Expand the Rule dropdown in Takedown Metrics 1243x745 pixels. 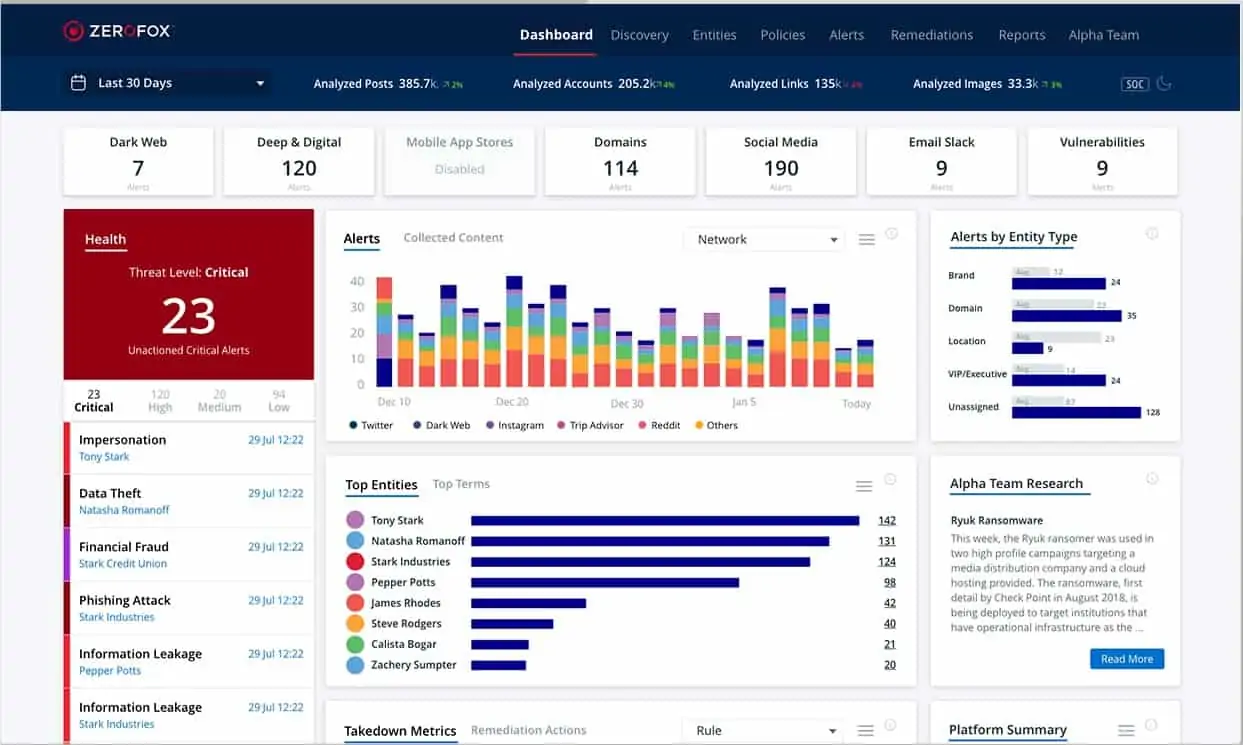tap(764, 731)
